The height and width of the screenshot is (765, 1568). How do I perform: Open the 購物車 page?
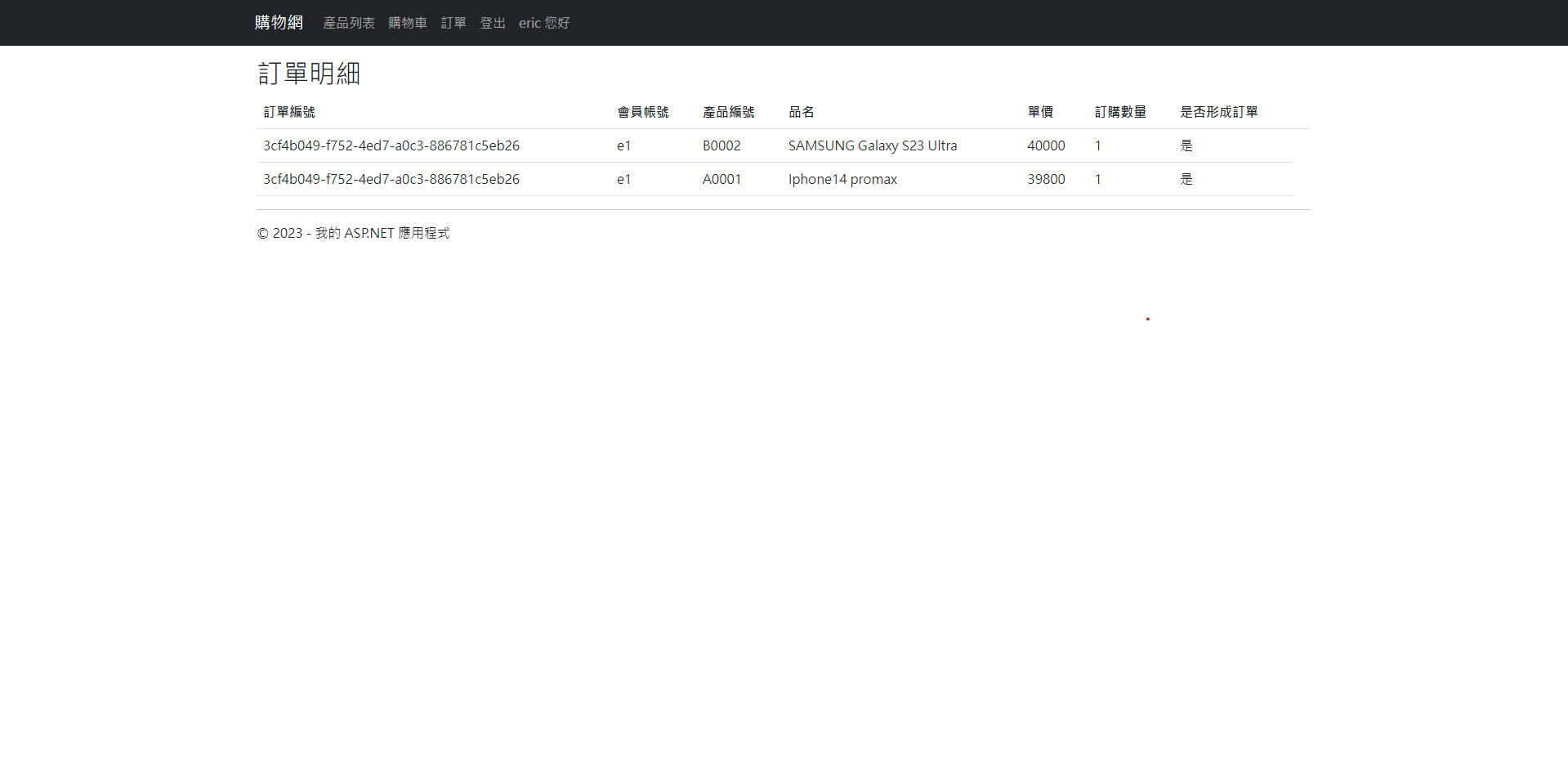(x=408, y=23)
